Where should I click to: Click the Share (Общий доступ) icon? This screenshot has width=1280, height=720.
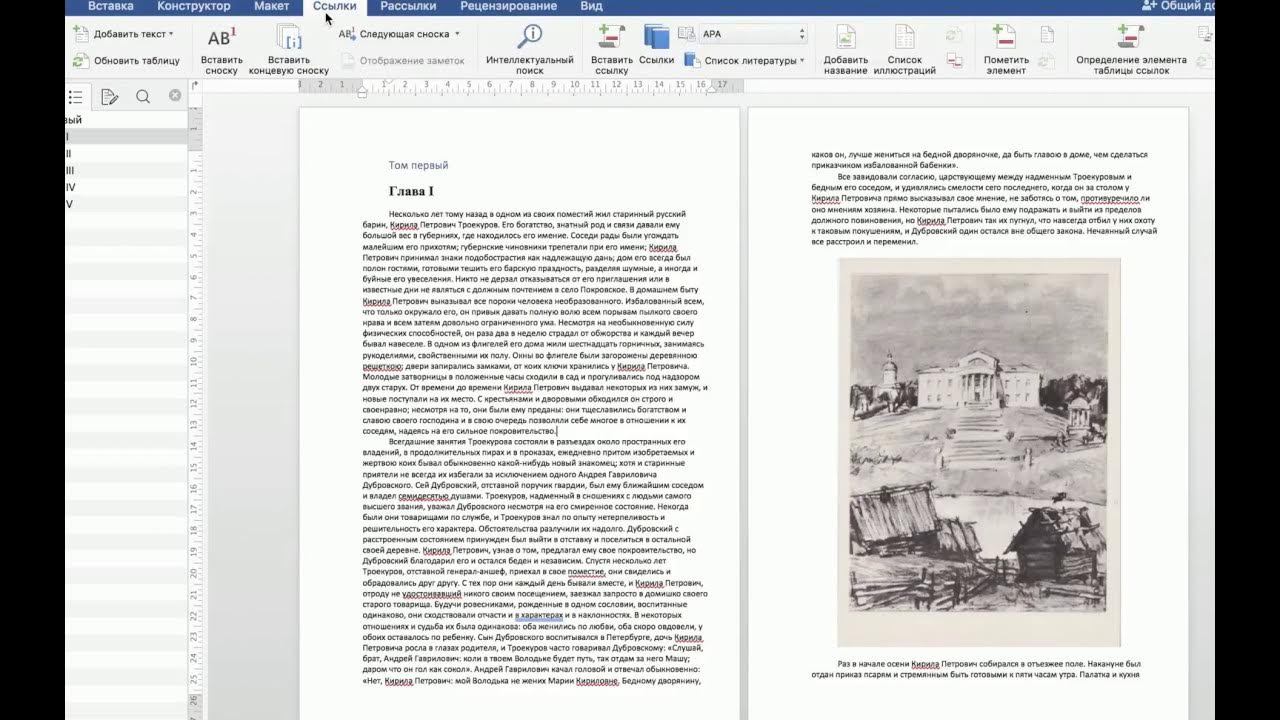[x=1149, y=6]
